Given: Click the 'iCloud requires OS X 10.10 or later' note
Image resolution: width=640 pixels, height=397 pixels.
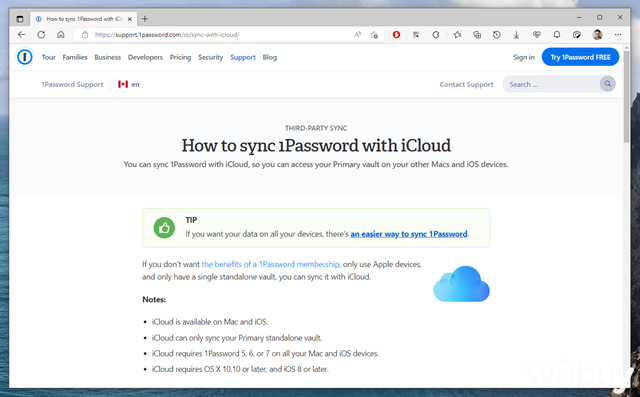Looking at the screenshot, I should 240,369.
